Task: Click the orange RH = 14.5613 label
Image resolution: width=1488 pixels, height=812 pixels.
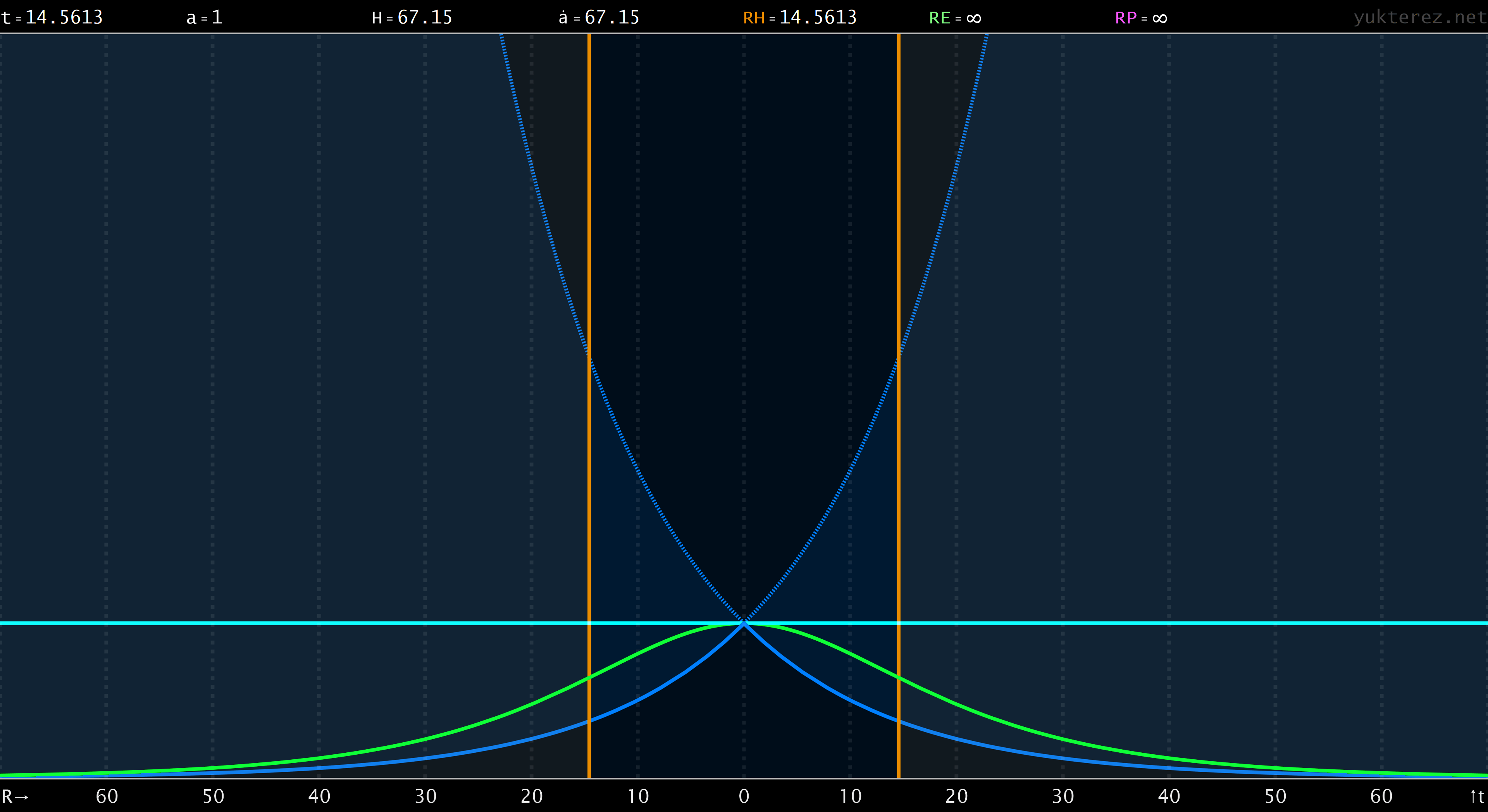Action: pos(800,17)
